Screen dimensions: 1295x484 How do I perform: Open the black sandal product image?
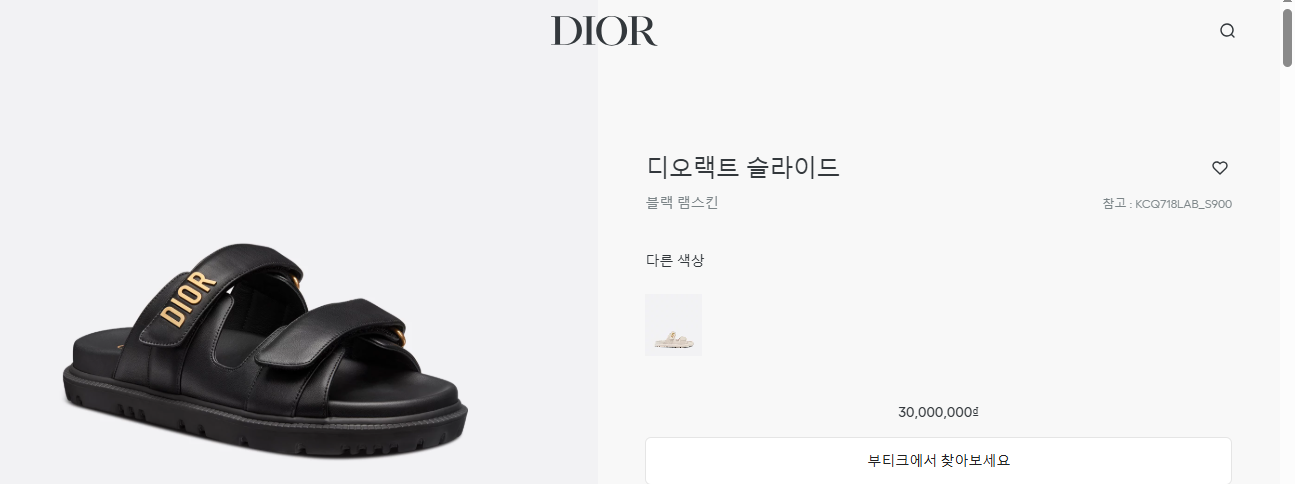point(265,352)
